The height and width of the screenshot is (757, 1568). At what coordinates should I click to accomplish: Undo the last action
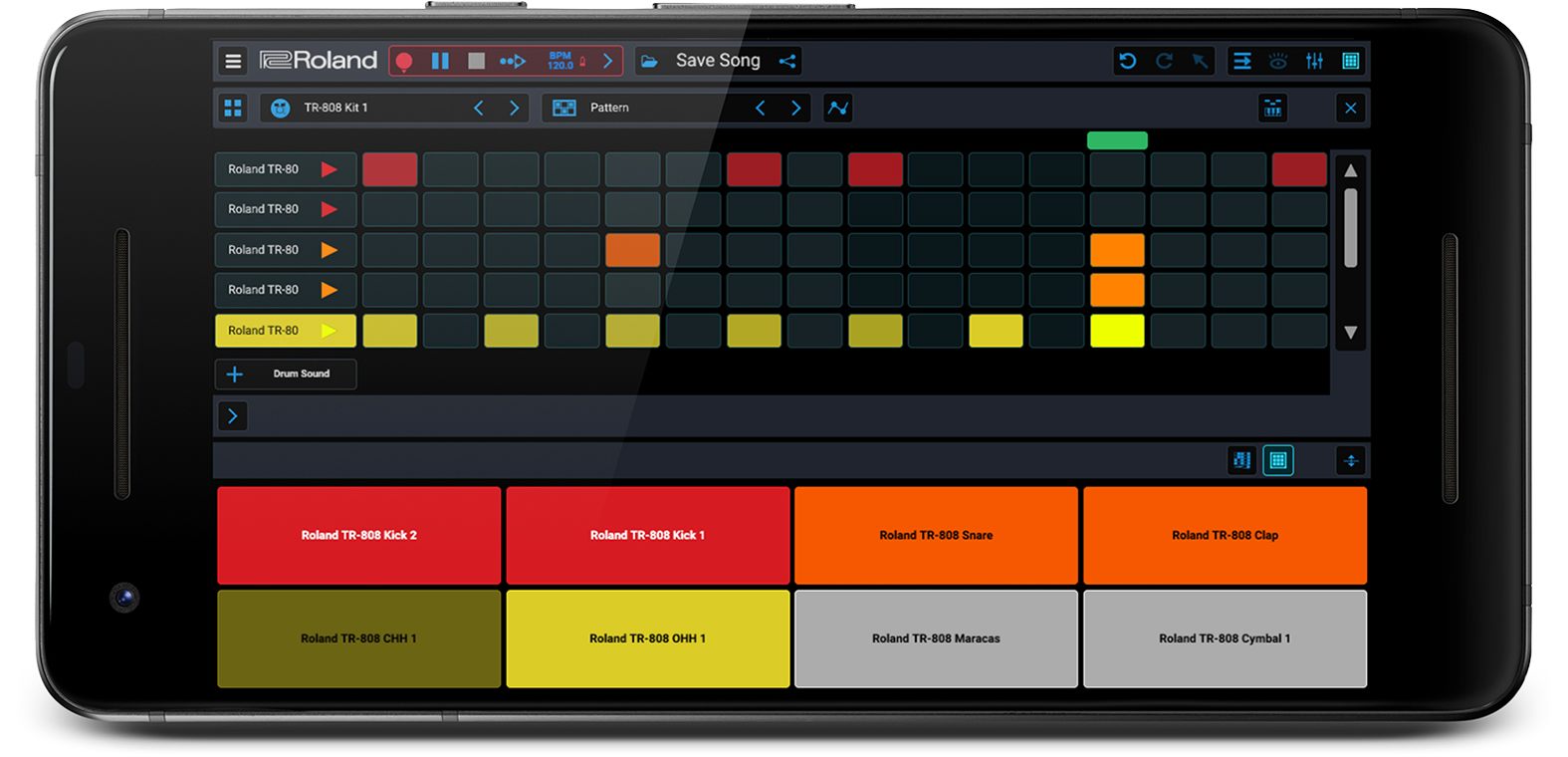1127,62
